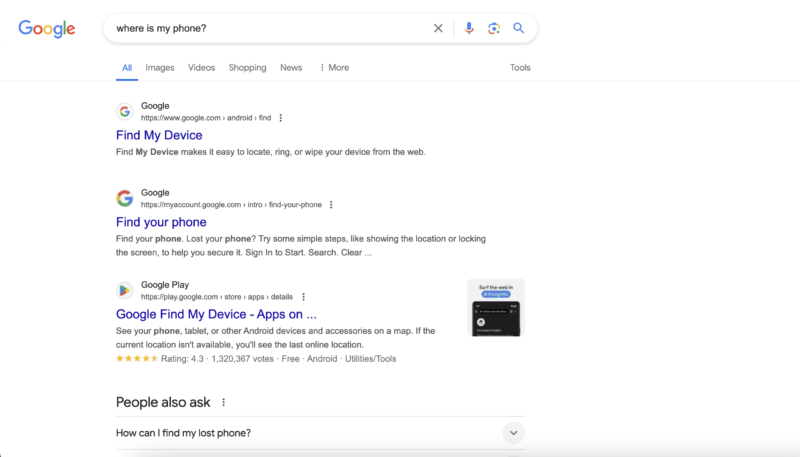
Task: Click URL https://play.google.com store apps details
Action: [217, 297]
